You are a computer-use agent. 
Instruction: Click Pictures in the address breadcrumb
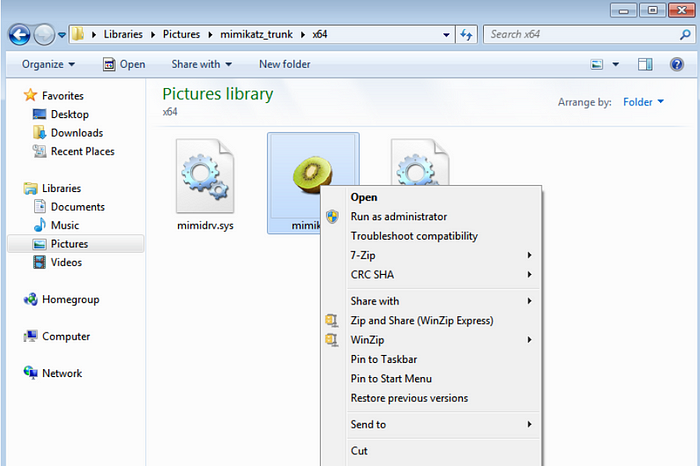[181, 34]
